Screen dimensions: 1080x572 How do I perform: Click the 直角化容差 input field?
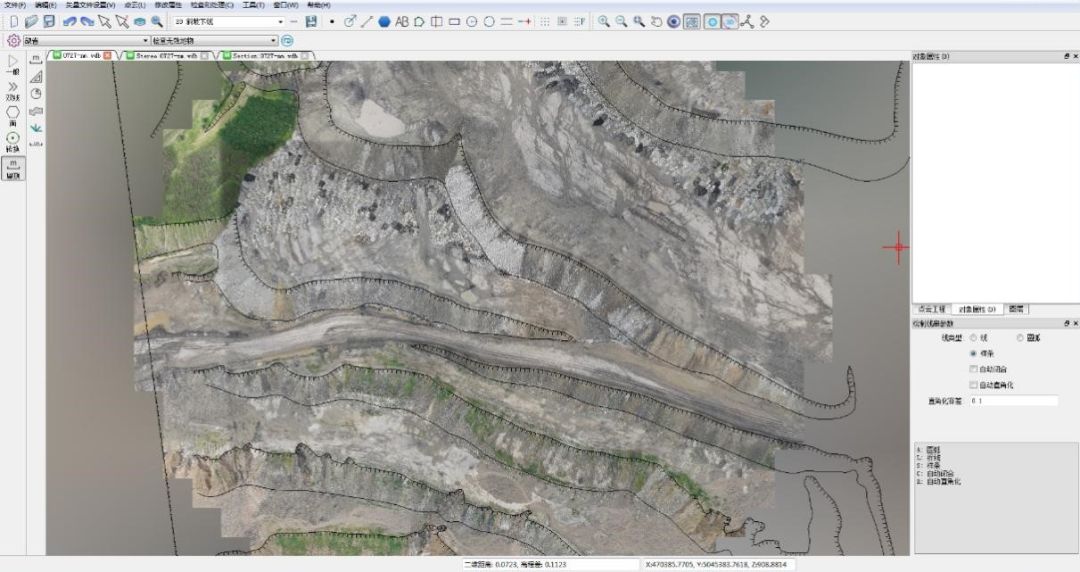tap(1012, 400)
